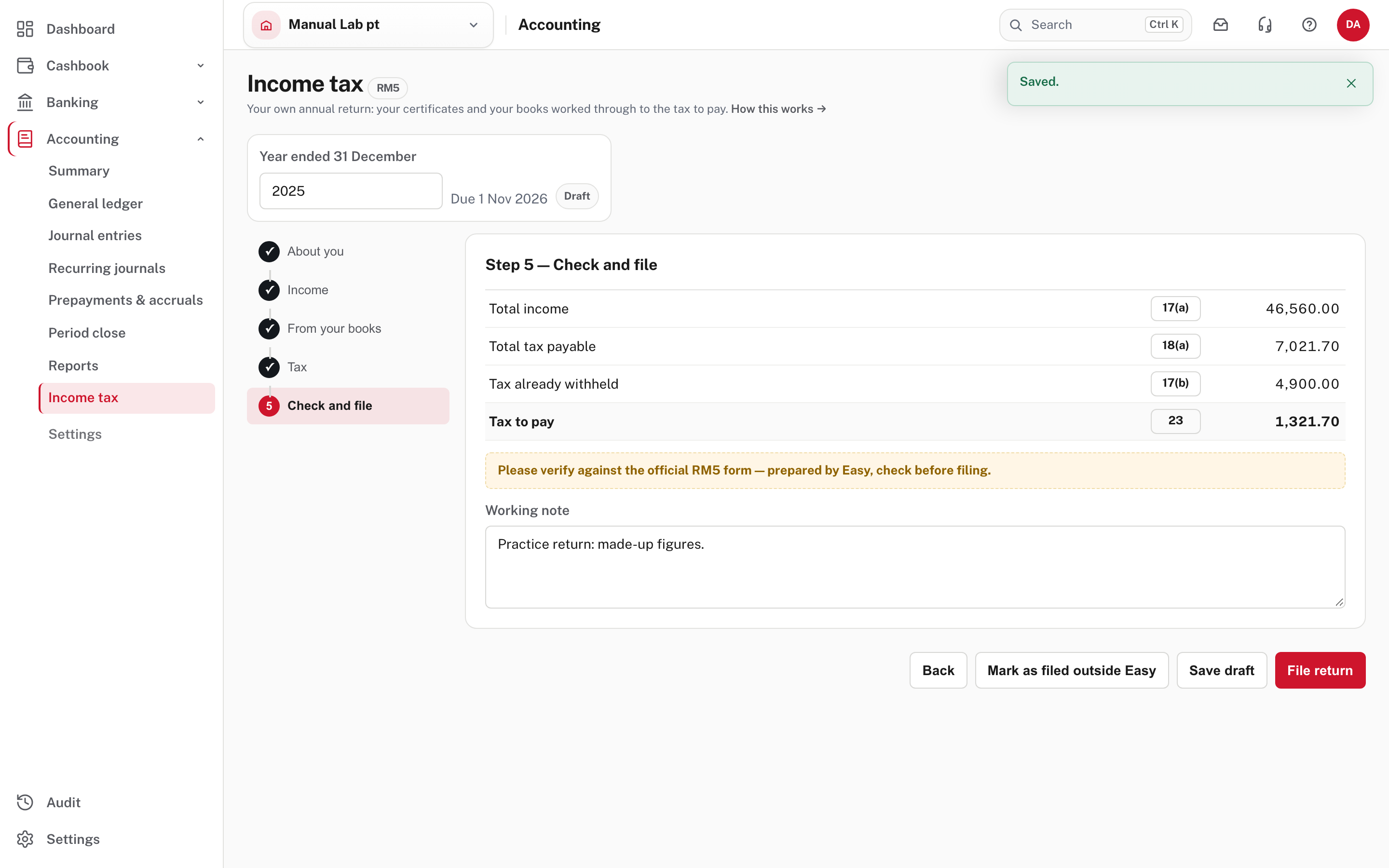This screenshot has height=868, width=1389.
Task: Open the How this works link
Action: point(778,109)
